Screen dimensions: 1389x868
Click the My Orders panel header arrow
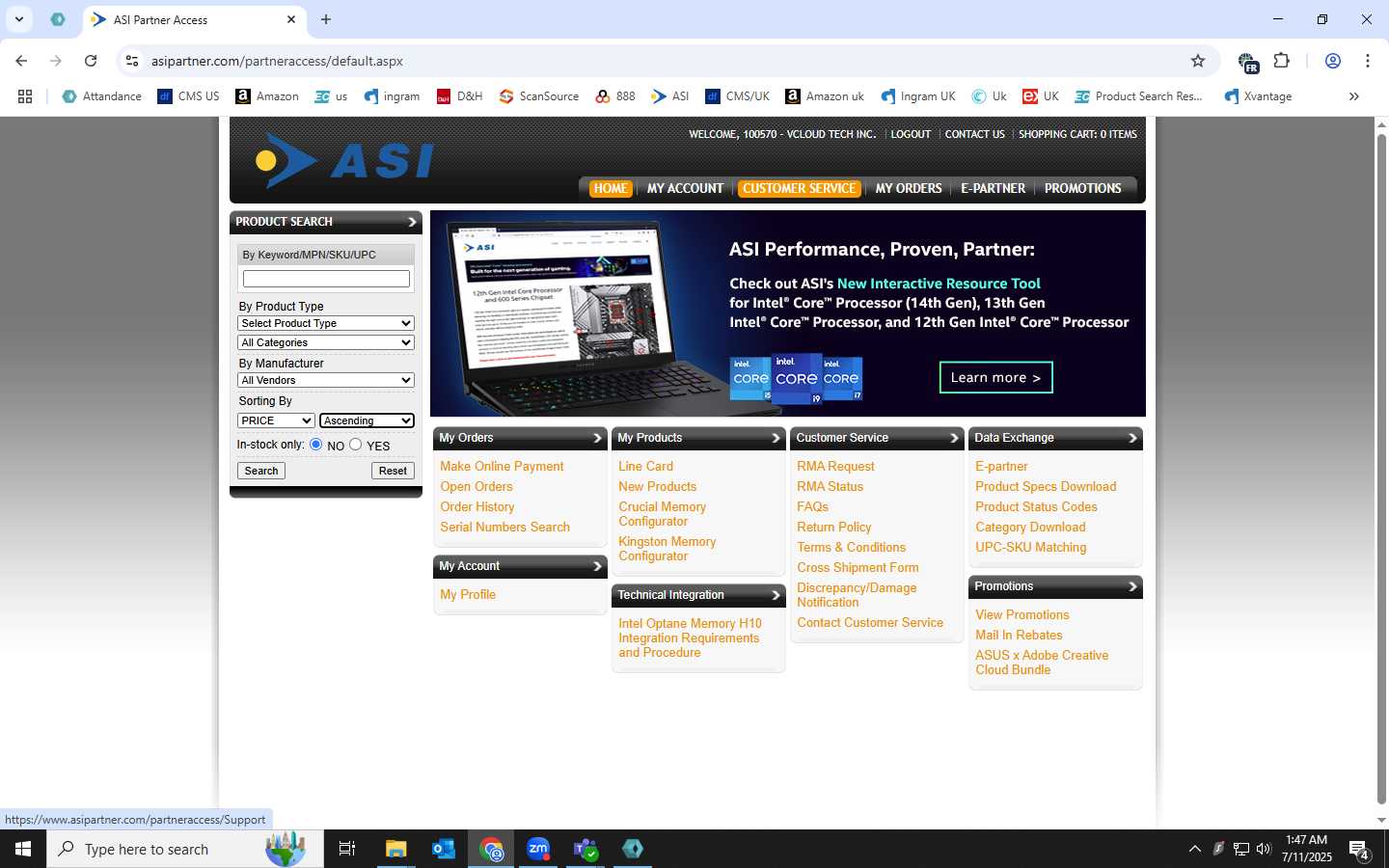pos(597,438)
